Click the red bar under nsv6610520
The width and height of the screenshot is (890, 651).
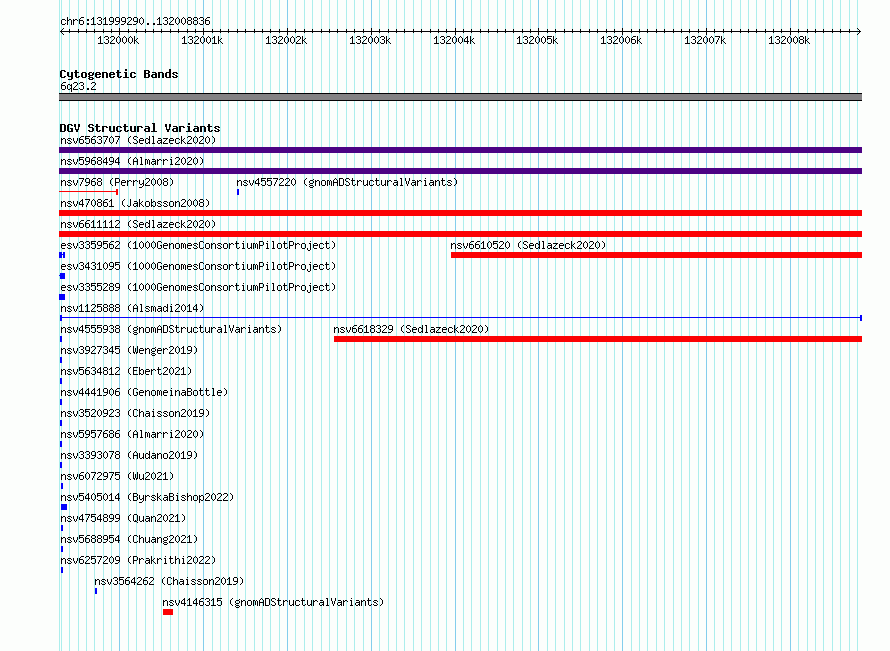tap(656, 255)
